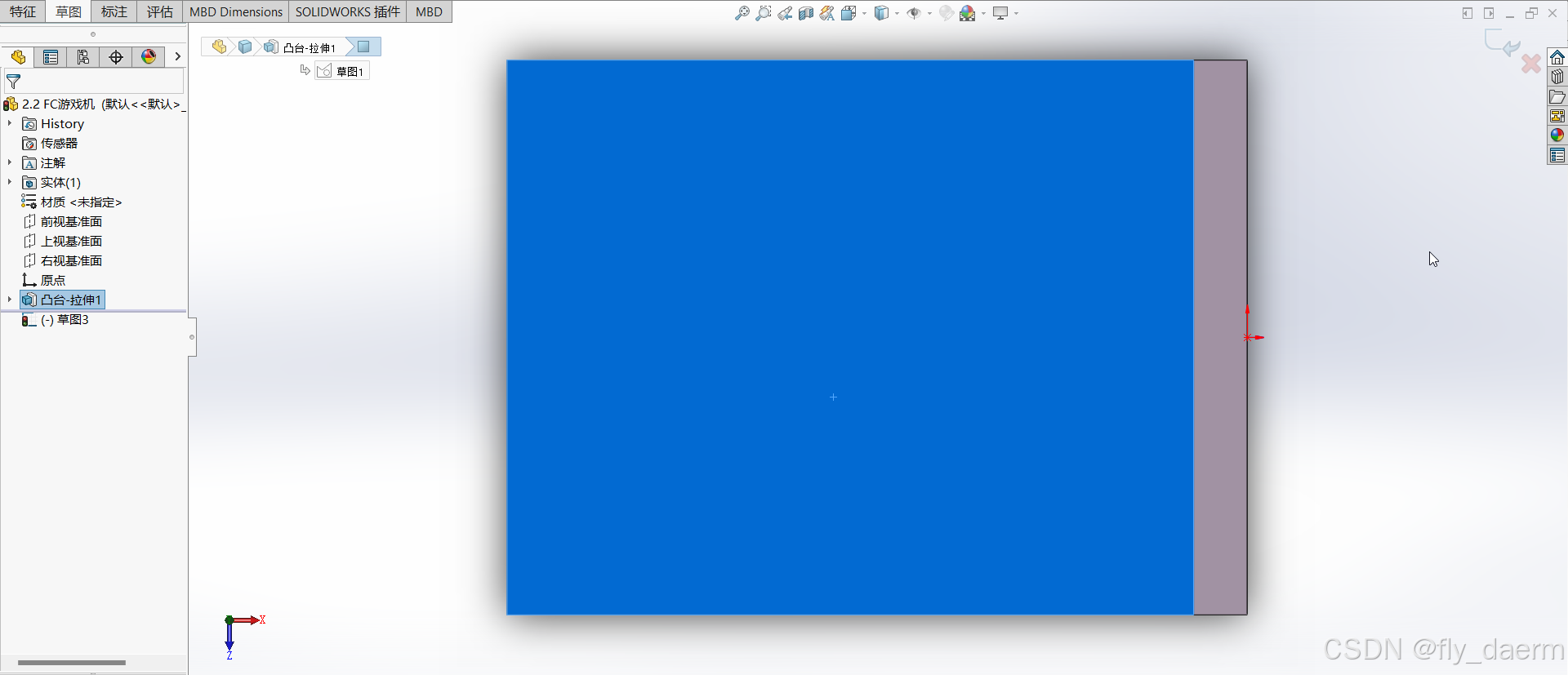
Task: Click the solid body cube in breadcrumb
Action: 244,47
